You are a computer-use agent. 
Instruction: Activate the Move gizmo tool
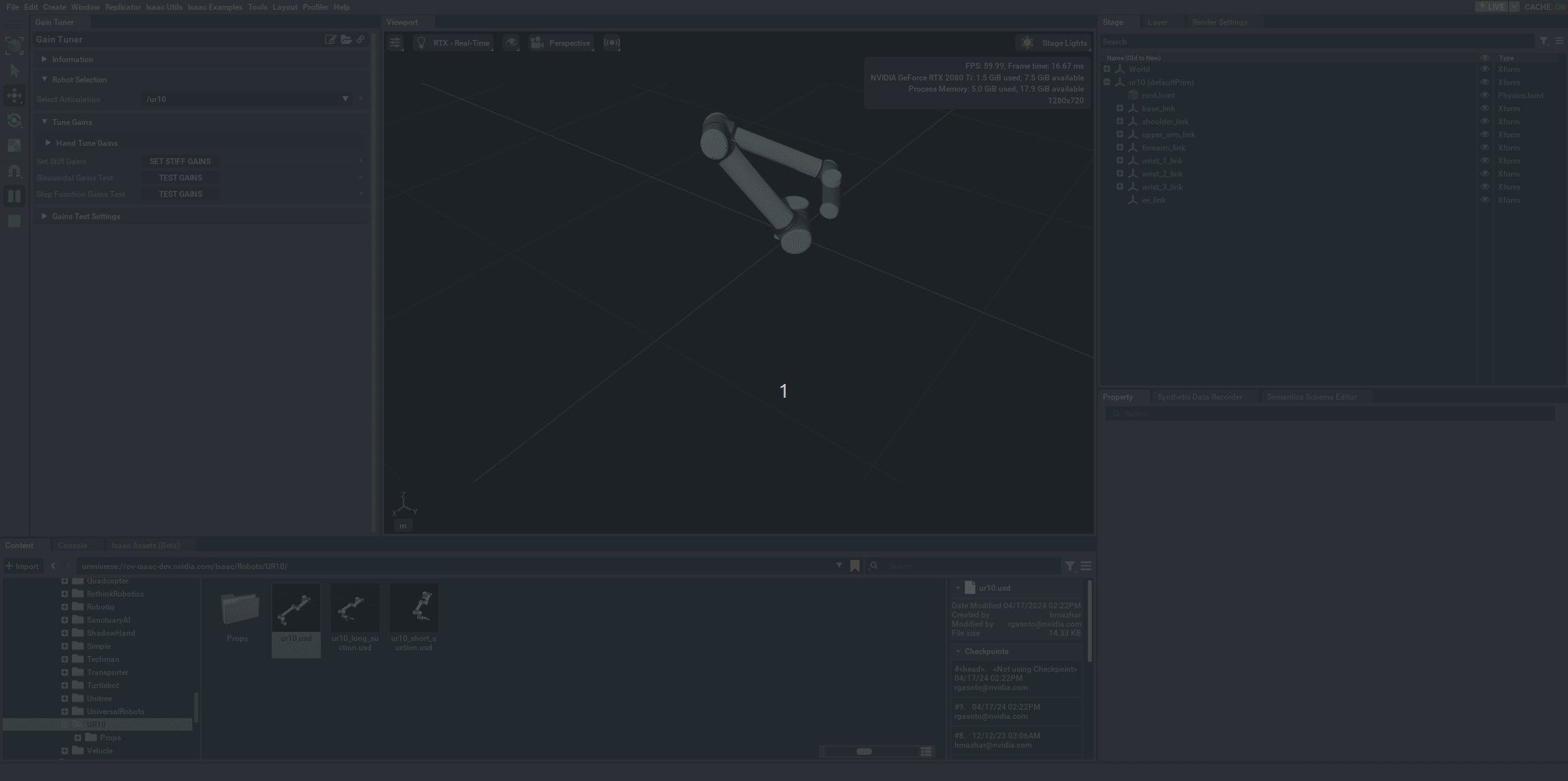pos(14,95)
